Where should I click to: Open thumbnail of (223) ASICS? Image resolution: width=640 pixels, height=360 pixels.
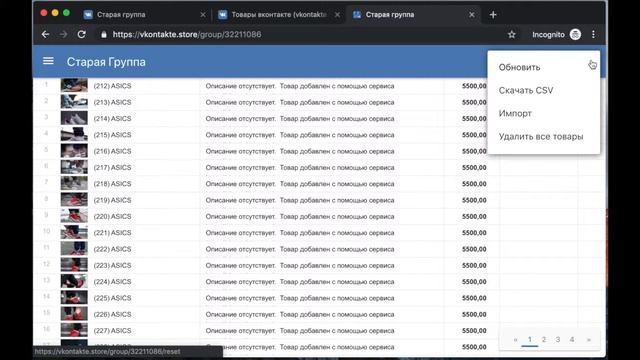pyautogui.click(x=74, y=265)
